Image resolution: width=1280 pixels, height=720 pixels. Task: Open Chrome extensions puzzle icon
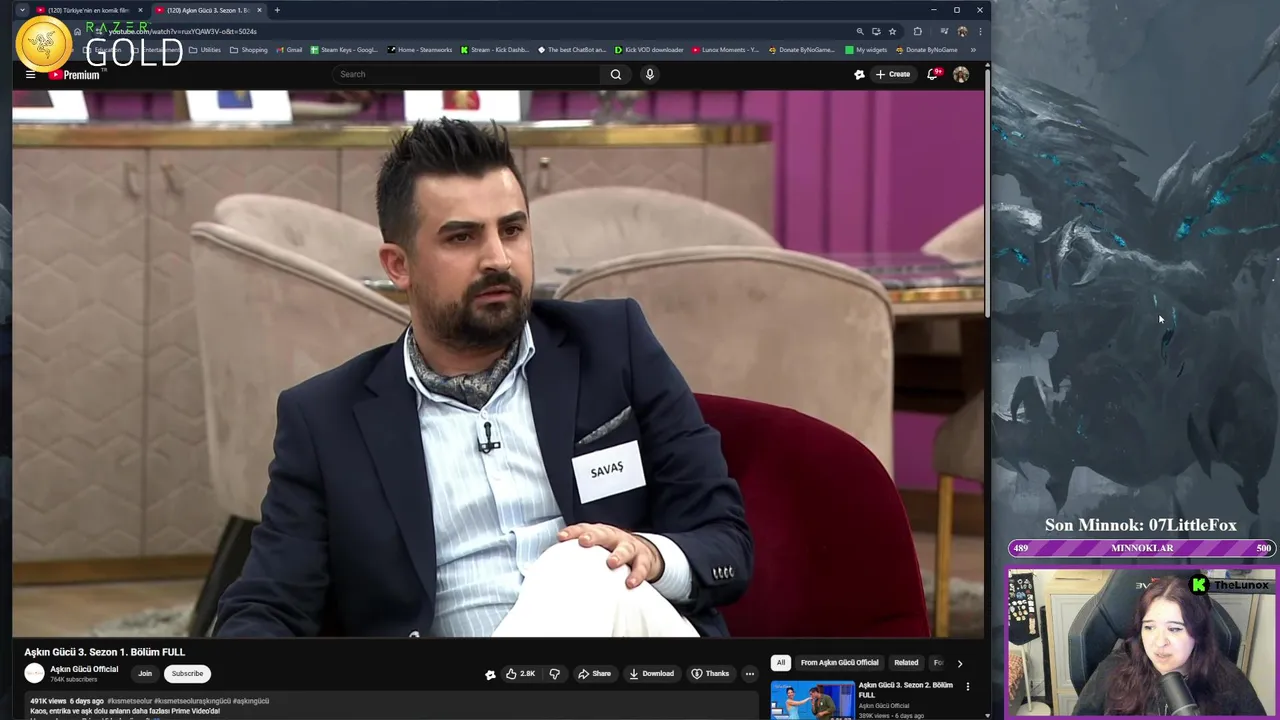click(918, 31)
